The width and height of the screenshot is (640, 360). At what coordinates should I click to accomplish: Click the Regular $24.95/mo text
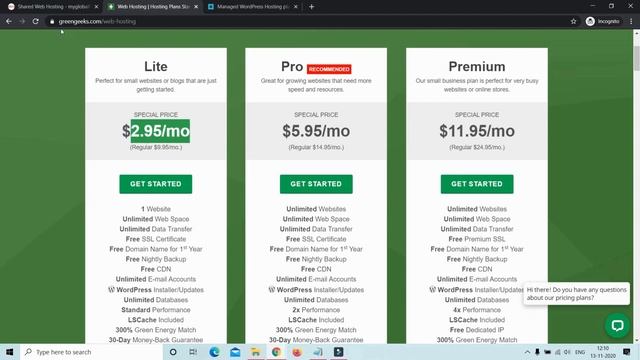(477, 147)
